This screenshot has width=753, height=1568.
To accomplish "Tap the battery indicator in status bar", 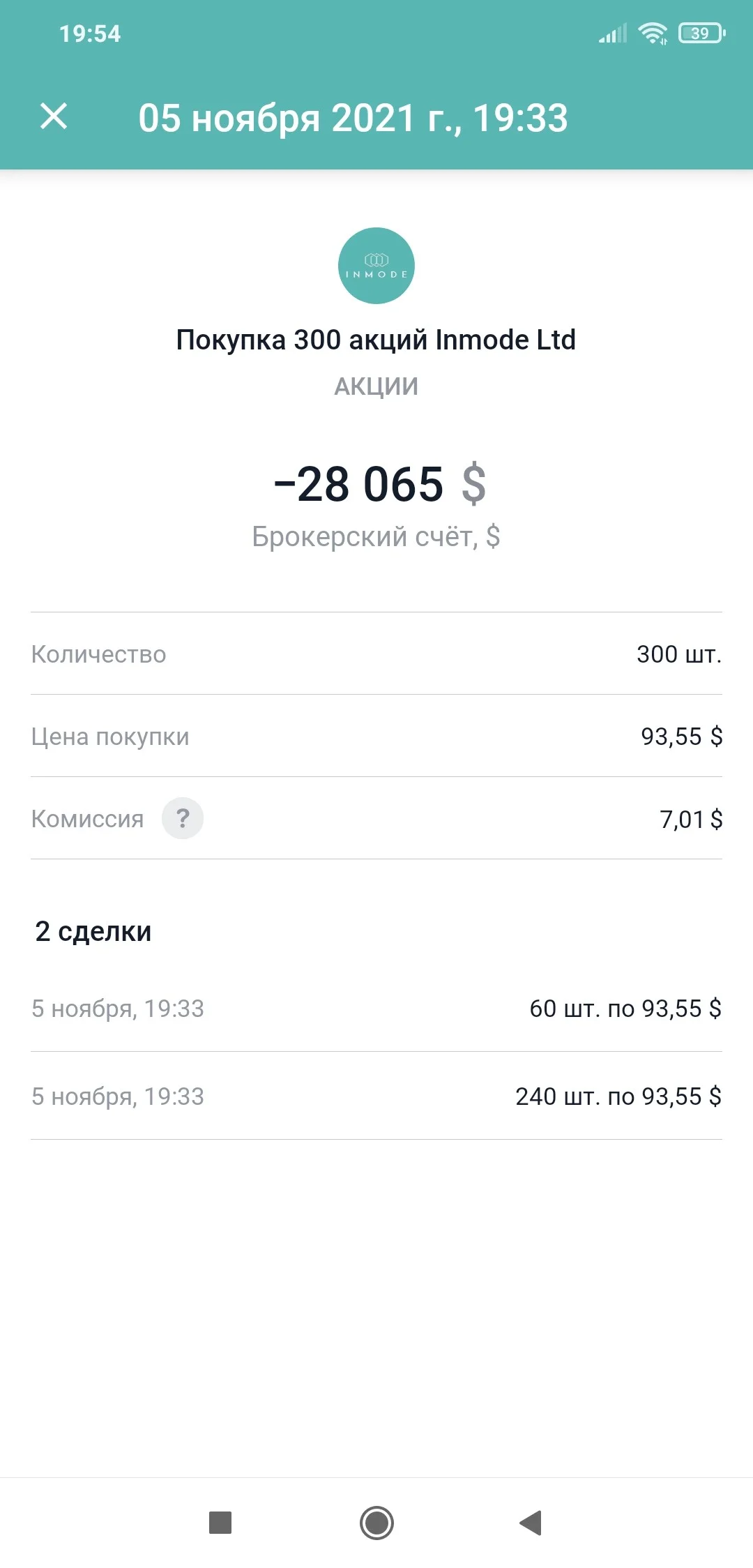I will coord(702,33).
